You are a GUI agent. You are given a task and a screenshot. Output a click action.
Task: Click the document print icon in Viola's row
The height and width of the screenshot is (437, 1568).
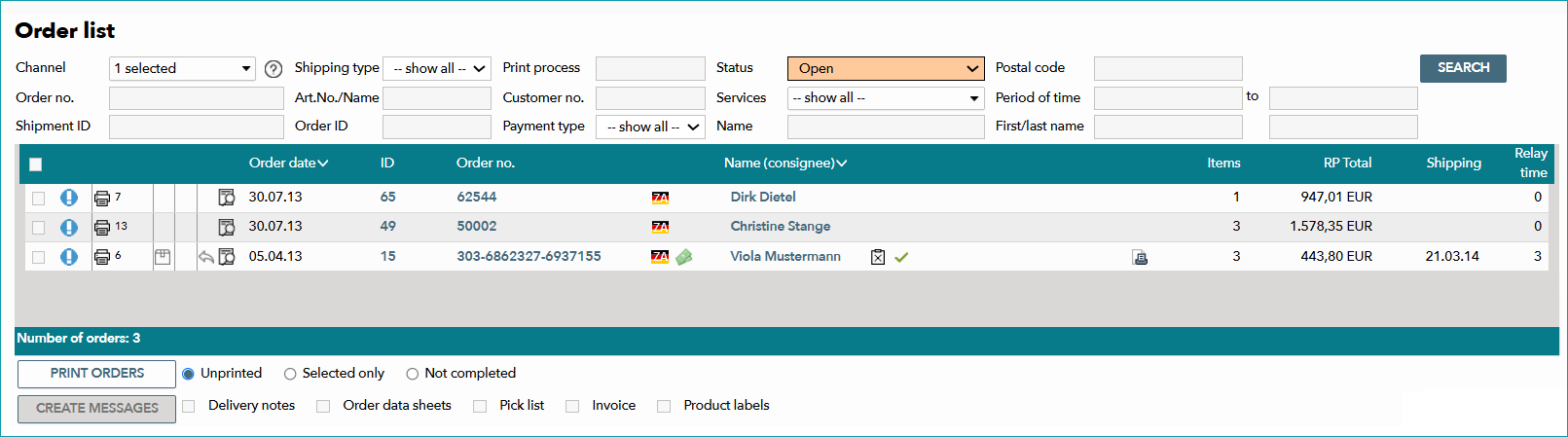[1140, 257]
